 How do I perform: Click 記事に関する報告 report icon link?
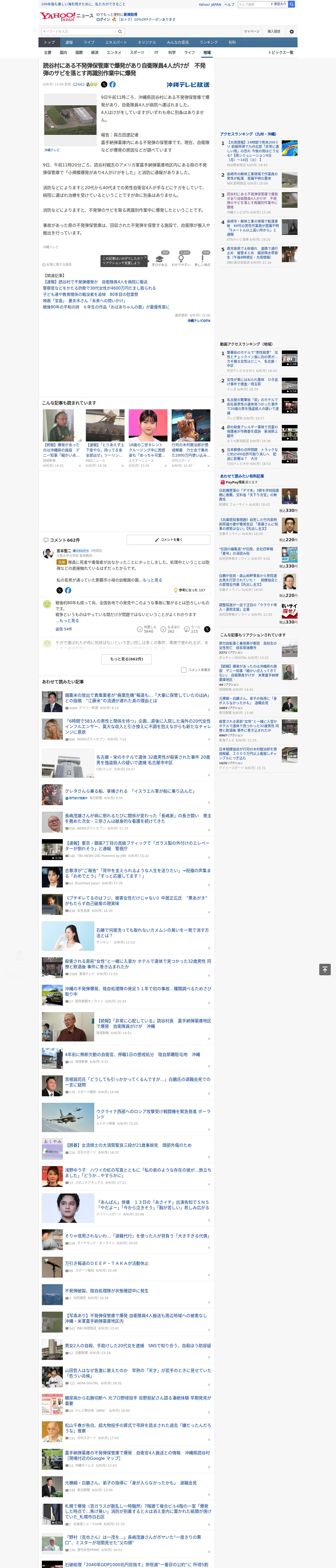tap(57, 265)
